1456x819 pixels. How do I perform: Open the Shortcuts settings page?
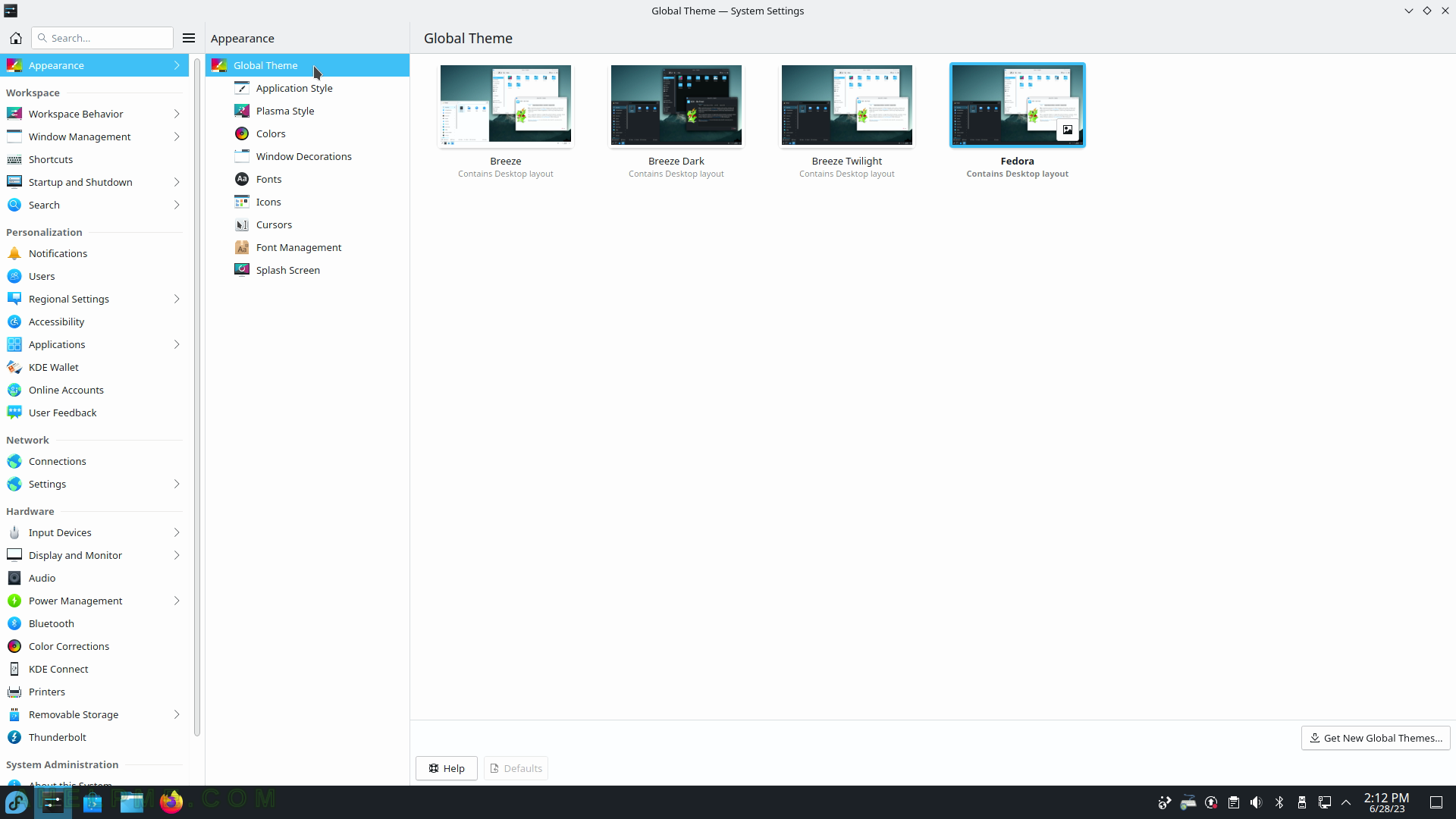coord(95,159)
